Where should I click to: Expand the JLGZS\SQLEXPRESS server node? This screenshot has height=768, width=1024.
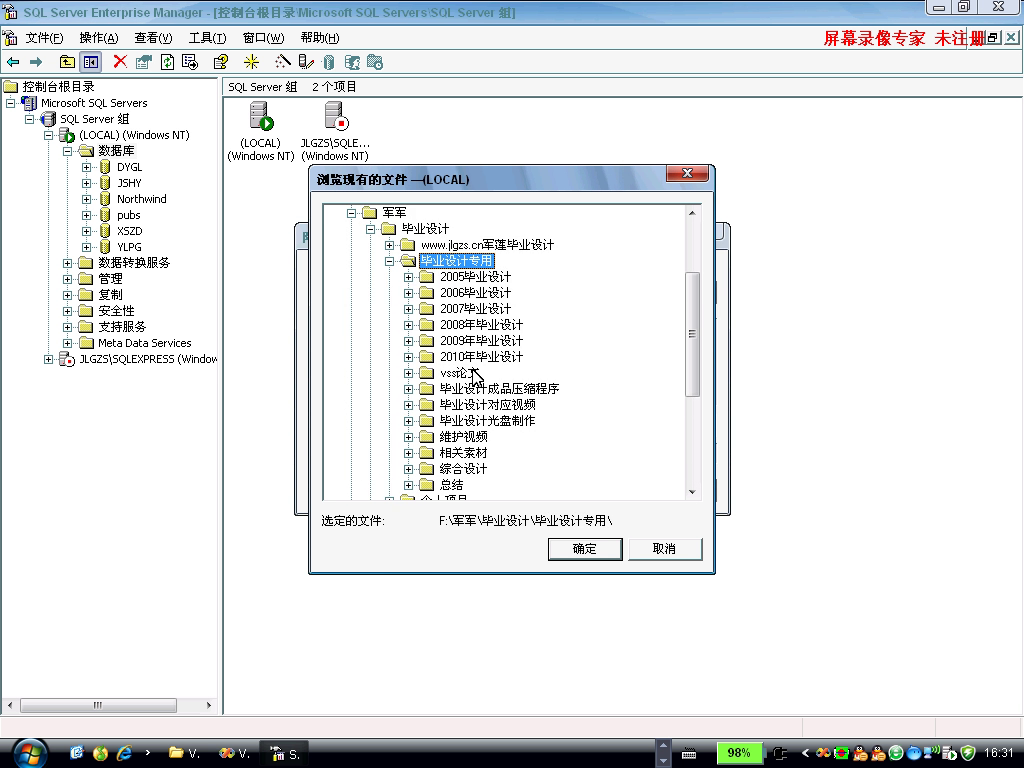pyautogui.click(x=48, y=359)
